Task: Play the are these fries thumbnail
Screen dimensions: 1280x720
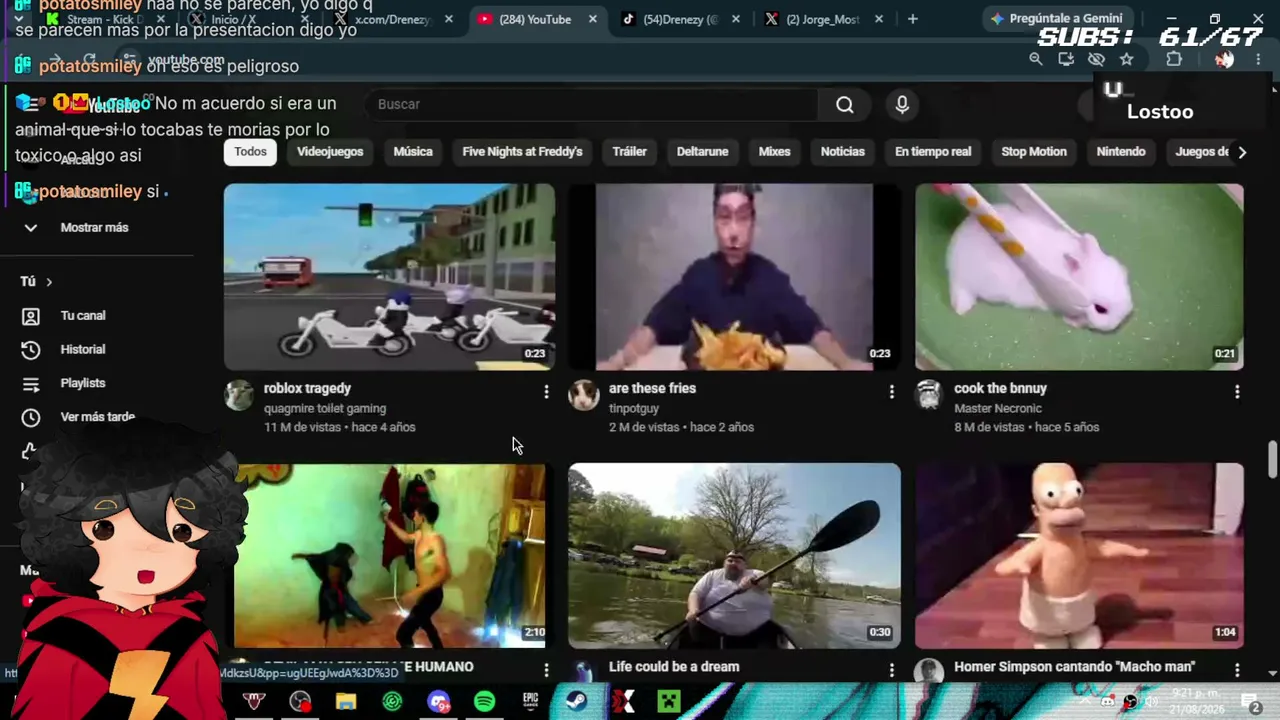Action: 734,277
